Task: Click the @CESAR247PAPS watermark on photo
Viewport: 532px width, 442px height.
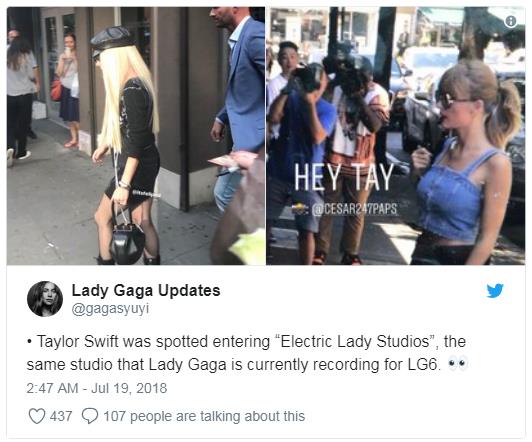Action: [351, 209]
